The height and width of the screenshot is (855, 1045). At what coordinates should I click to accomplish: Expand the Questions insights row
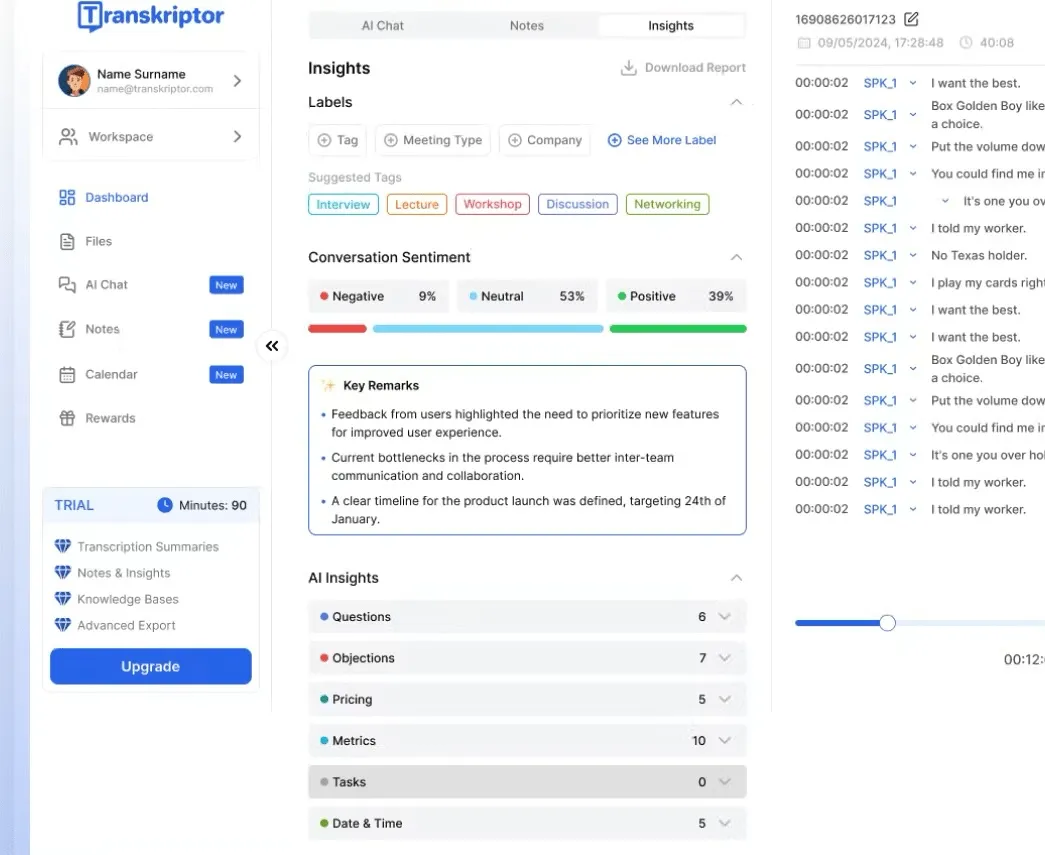coord(526,617)
